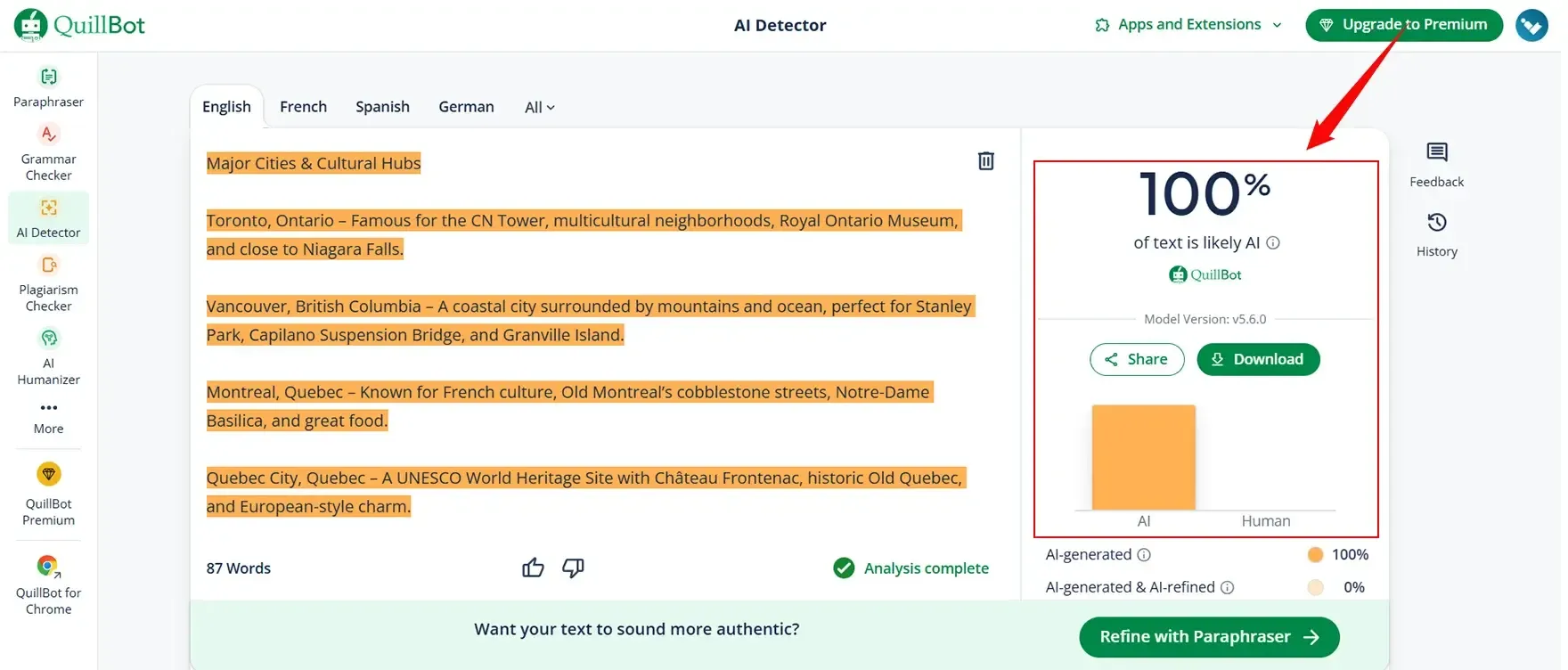Click Refine with Paraphraser button

point(1209,637)
